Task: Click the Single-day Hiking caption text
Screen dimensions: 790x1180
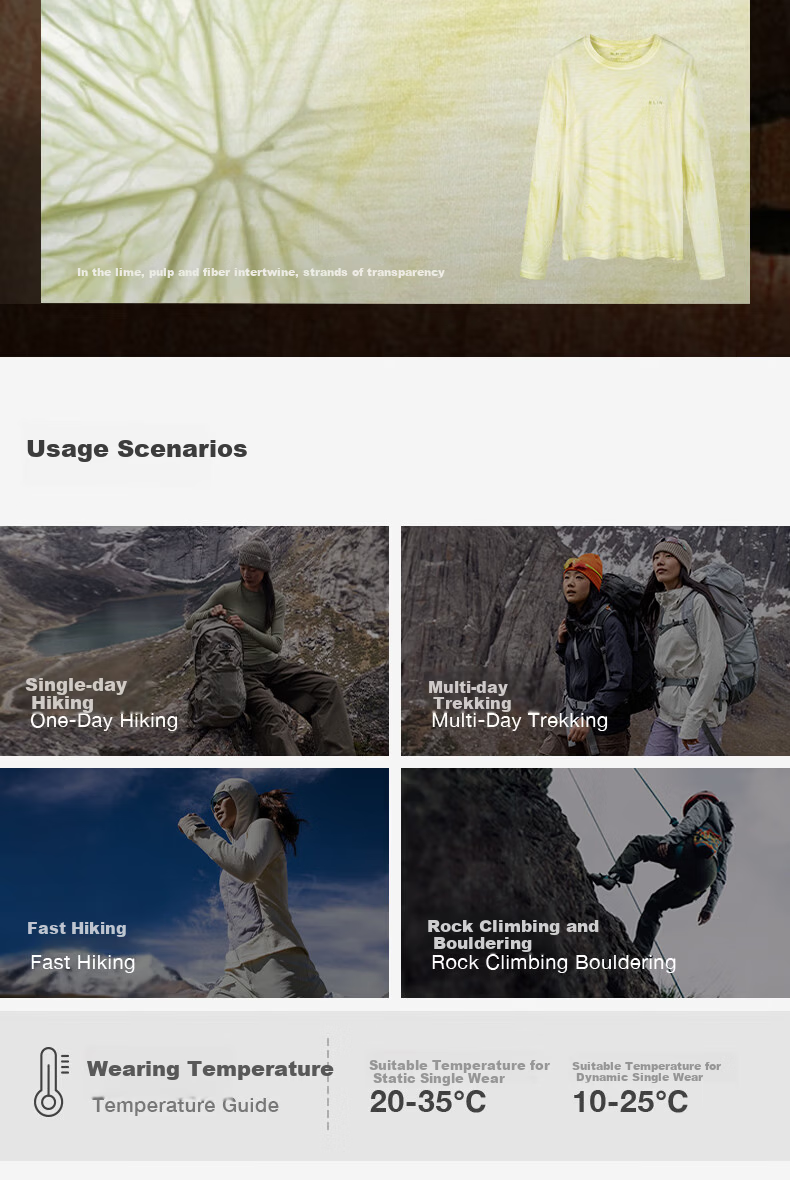Action: (x=75, y=693)
